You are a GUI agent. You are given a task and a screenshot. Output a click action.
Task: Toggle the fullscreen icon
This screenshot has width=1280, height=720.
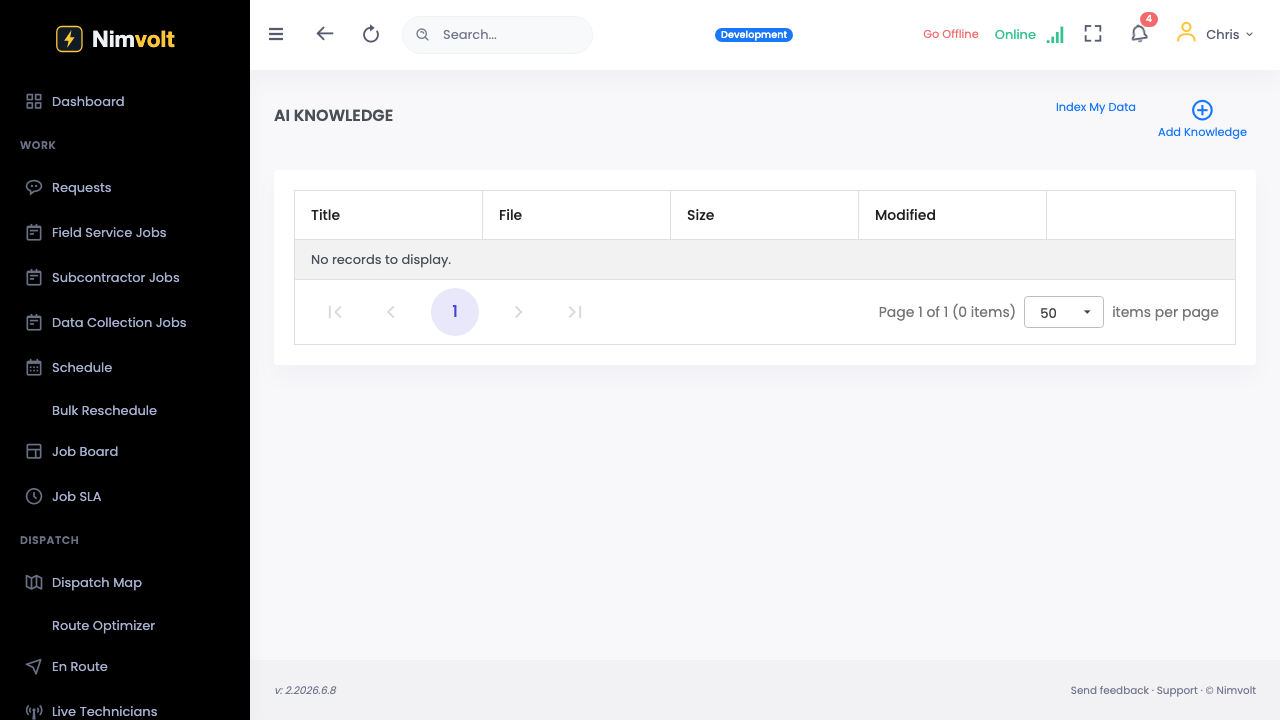[x=1093, y=34]
